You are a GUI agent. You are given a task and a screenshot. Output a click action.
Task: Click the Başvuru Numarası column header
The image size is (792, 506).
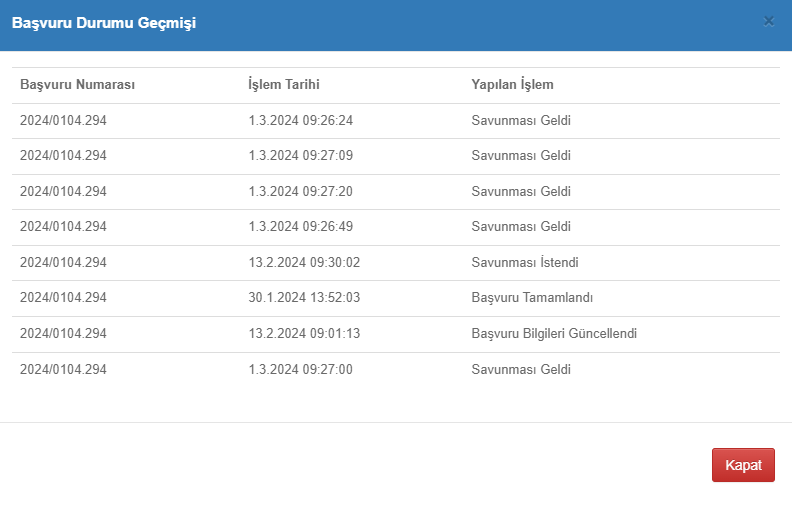point(77,84)
